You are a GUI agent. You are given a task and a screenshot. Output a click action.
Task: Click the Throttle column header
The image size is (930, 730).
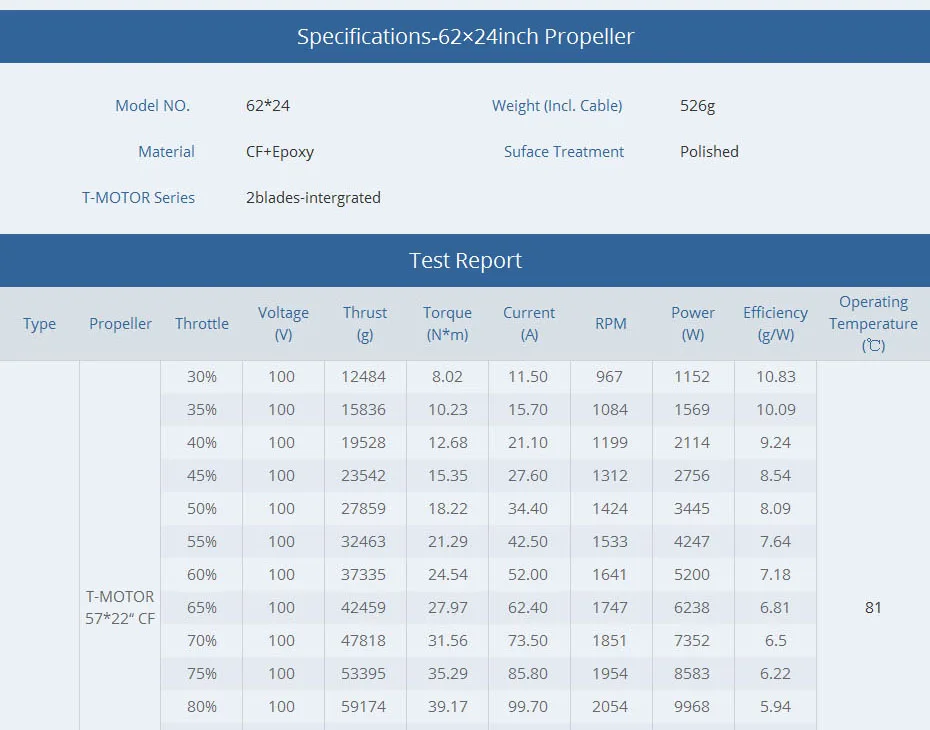click(202, 324)
